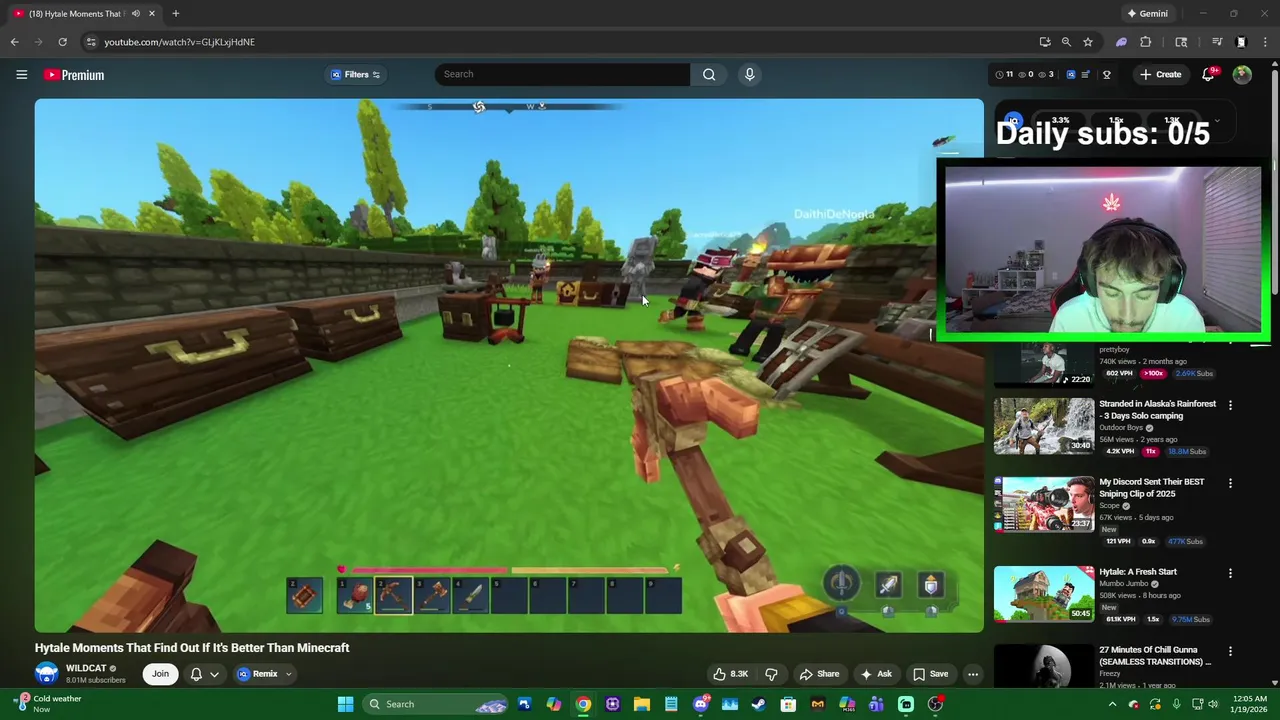Open the 27 Minutes Of Chill Gunna title
1280x720 pixels.
click(1154, 655)
